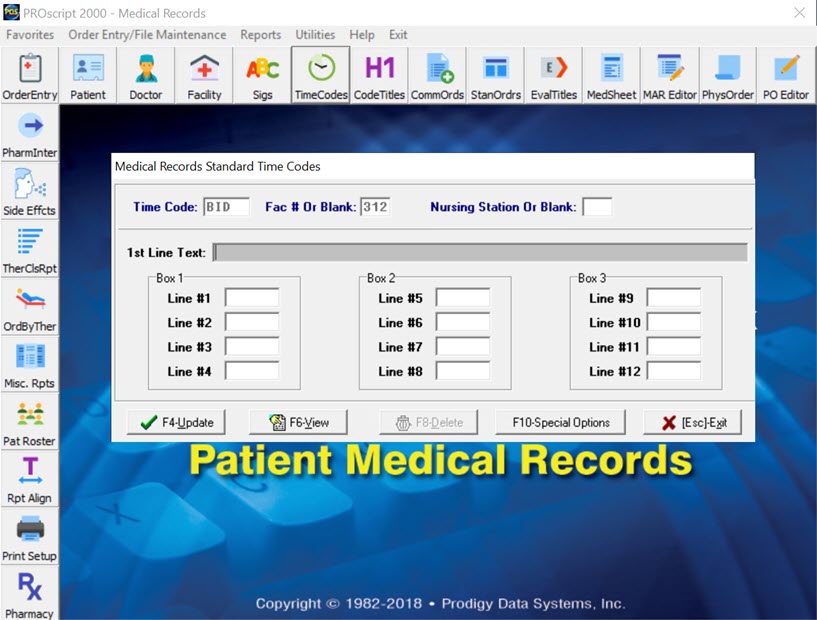The height and width of the screenshot is (620, 817).
Task: Open PharmInter in the sidebar
Action: [30, 134]
